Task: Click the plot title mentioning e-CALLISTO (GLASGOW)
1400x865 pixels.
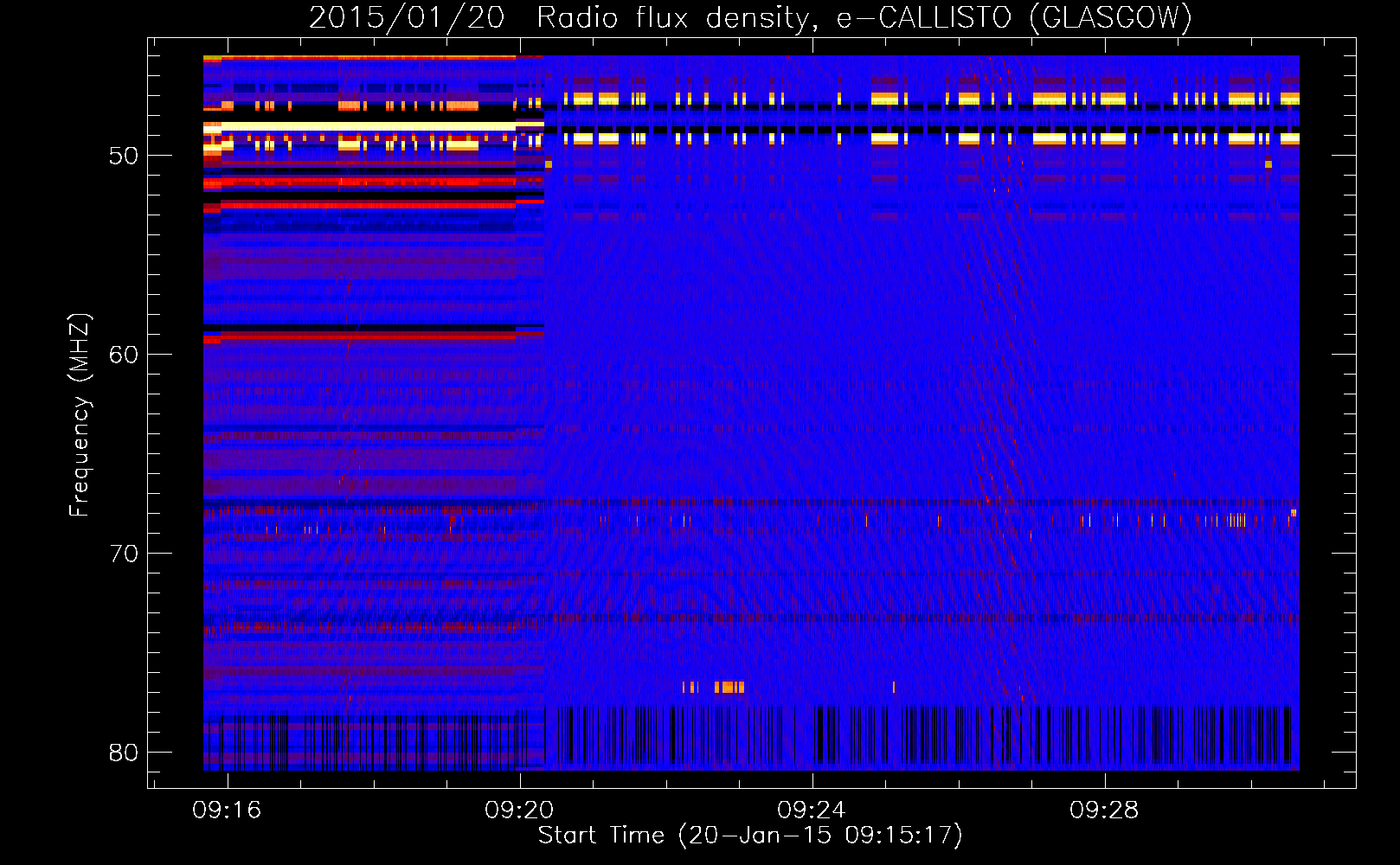Action: [750, 17]
